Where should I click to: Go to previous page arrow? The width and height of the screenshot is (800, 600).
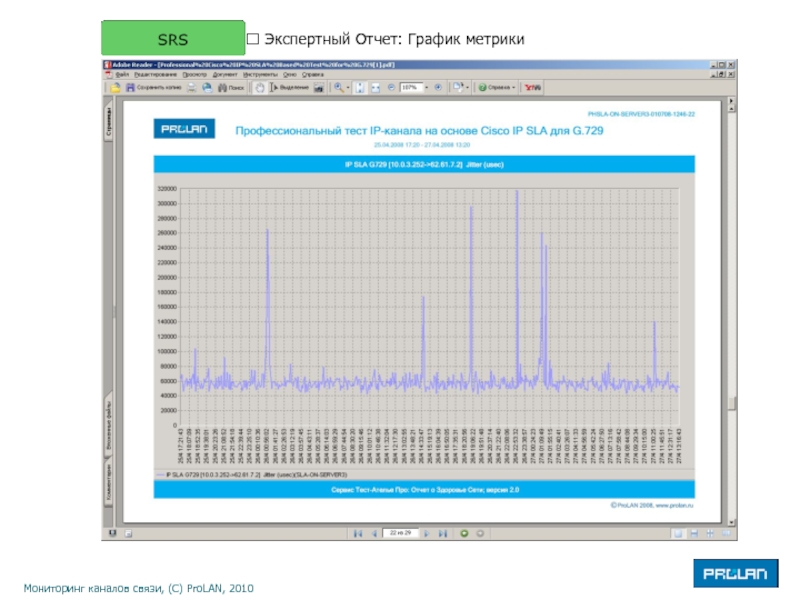tap(374, 534)
